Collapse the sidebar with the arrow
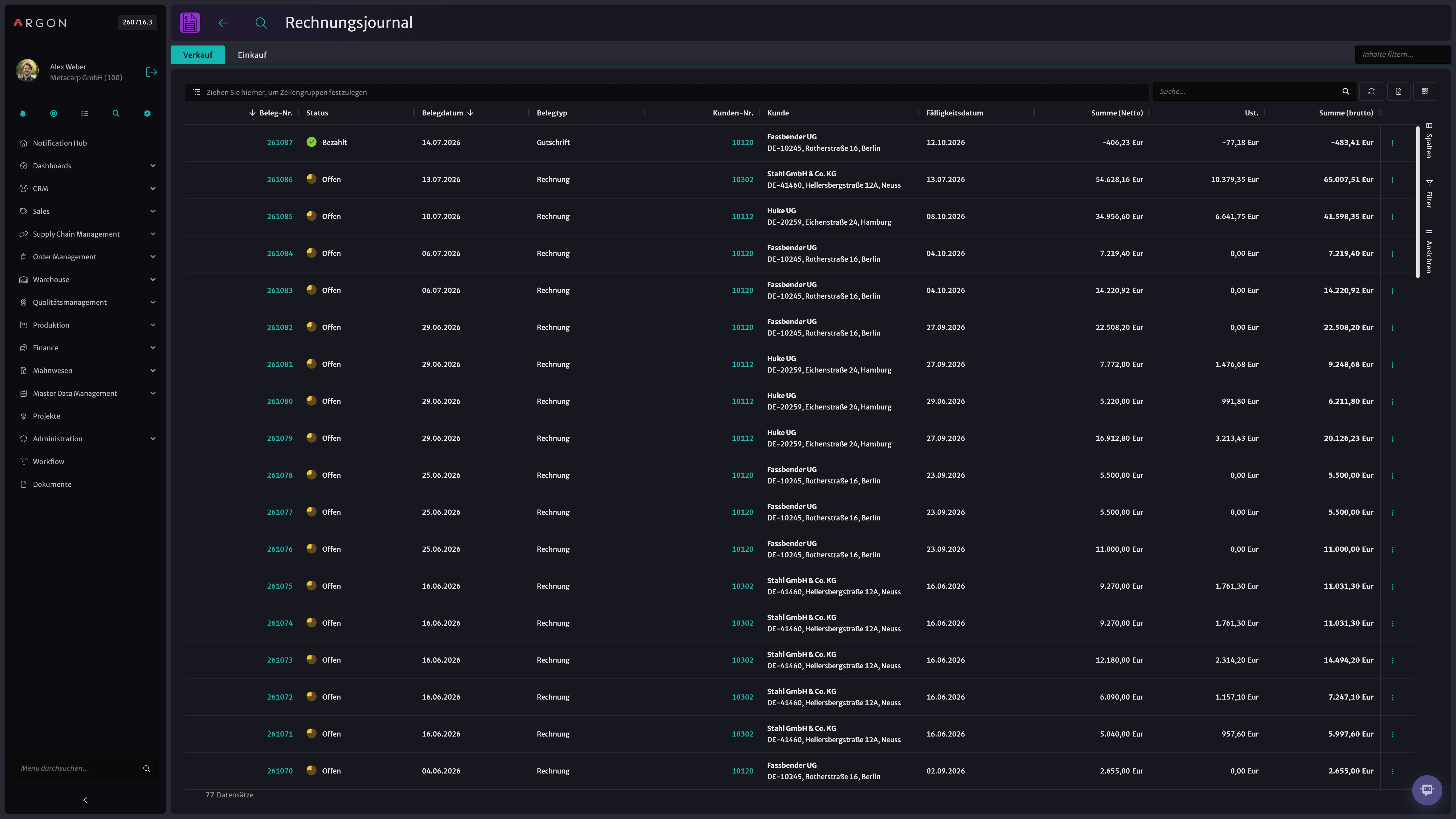Viewport: 1456px width, 819px height. 85,800
